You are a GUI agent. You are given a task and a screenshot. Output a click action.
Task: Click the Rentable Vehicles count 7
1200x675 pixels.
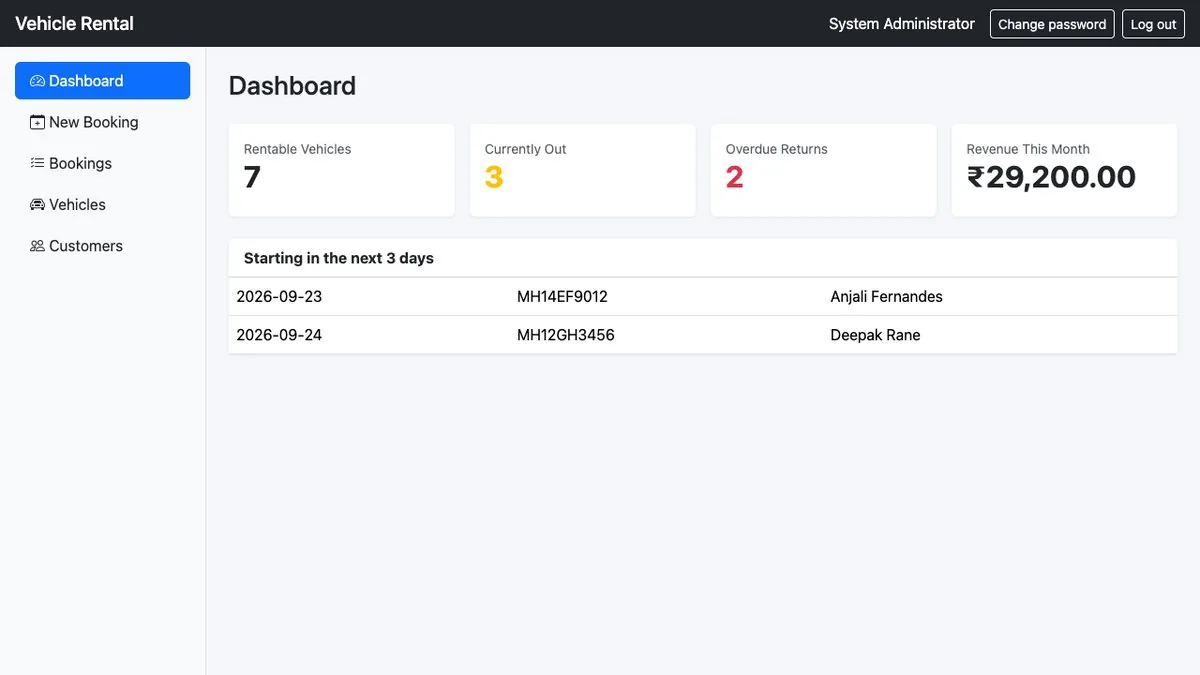tap(252, 178)
